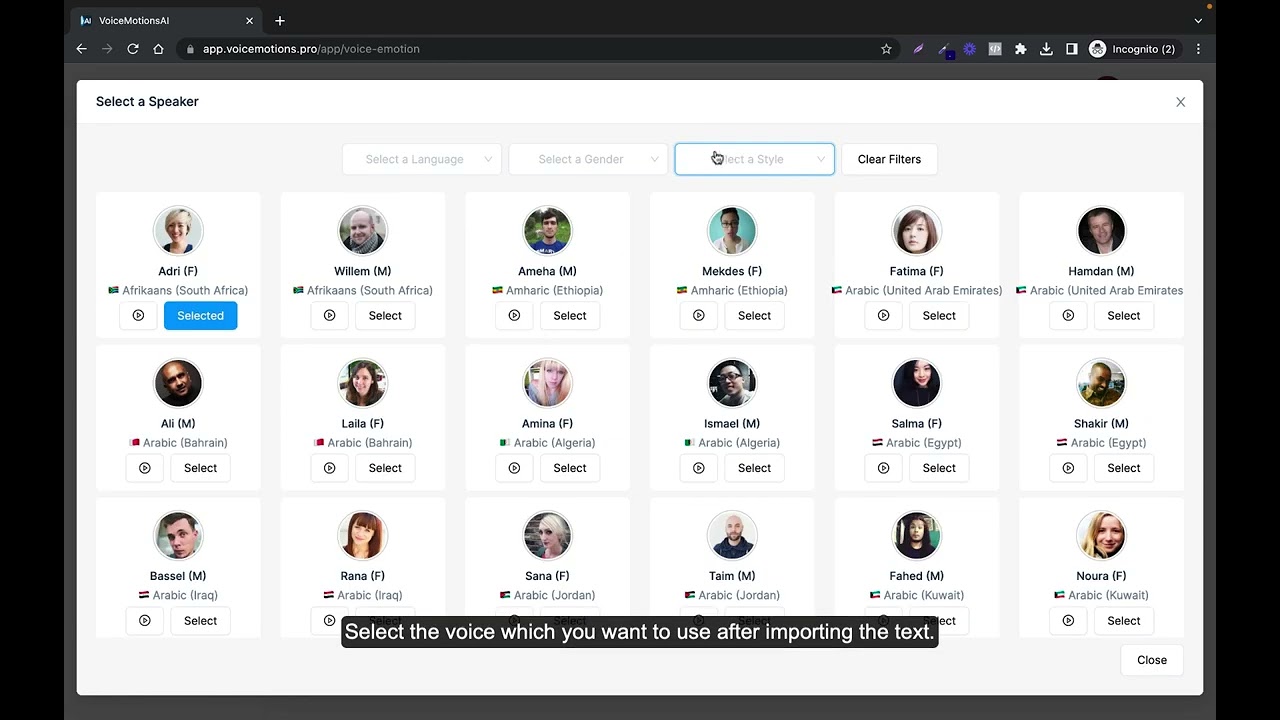Play voice preview for Noura

pyautogui.click(x=1068, y=621)
